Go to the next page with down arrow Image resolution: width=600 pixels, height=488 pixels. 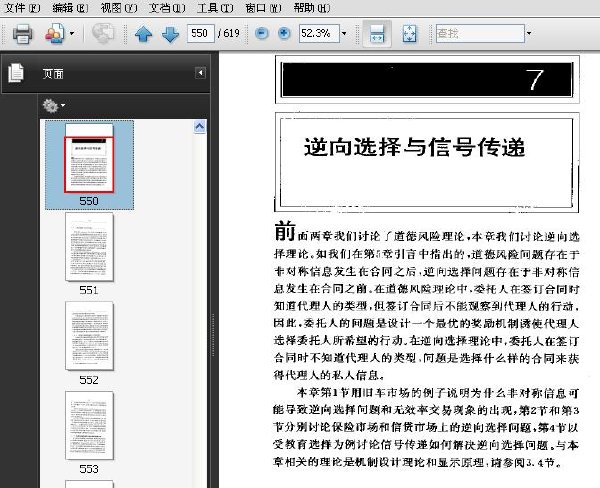click(170, 34)
